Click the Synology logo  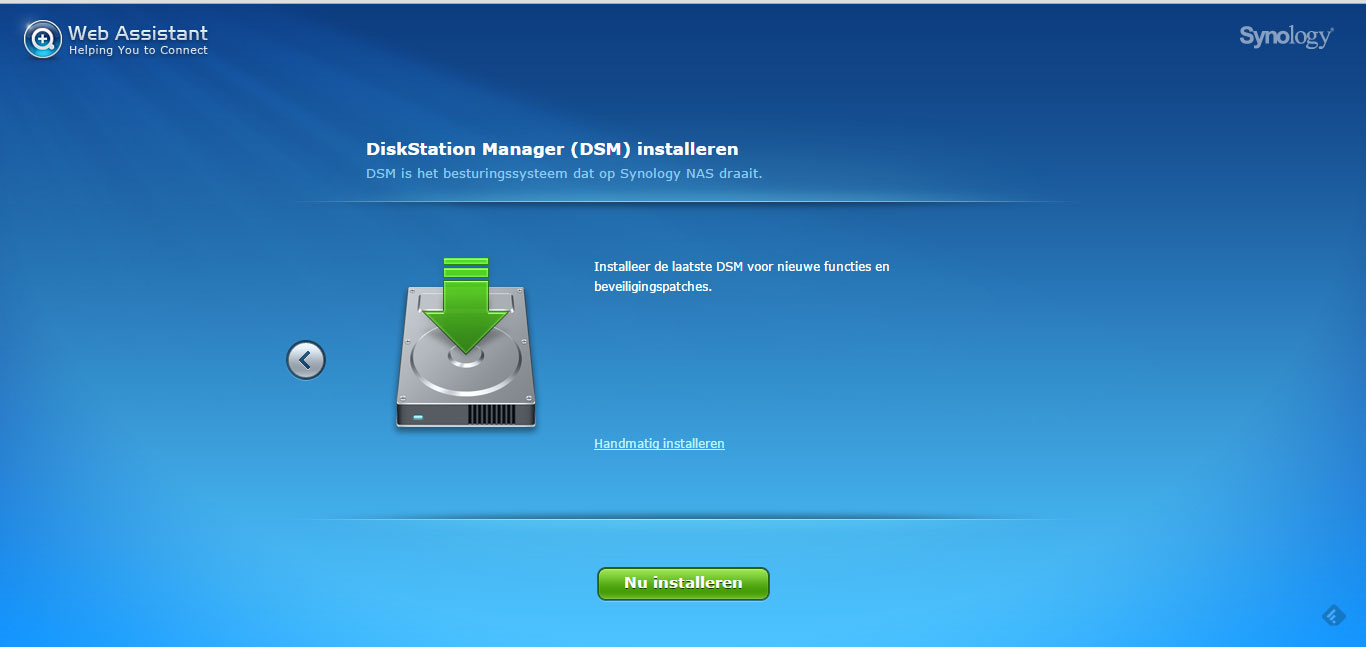[1286, 37]
